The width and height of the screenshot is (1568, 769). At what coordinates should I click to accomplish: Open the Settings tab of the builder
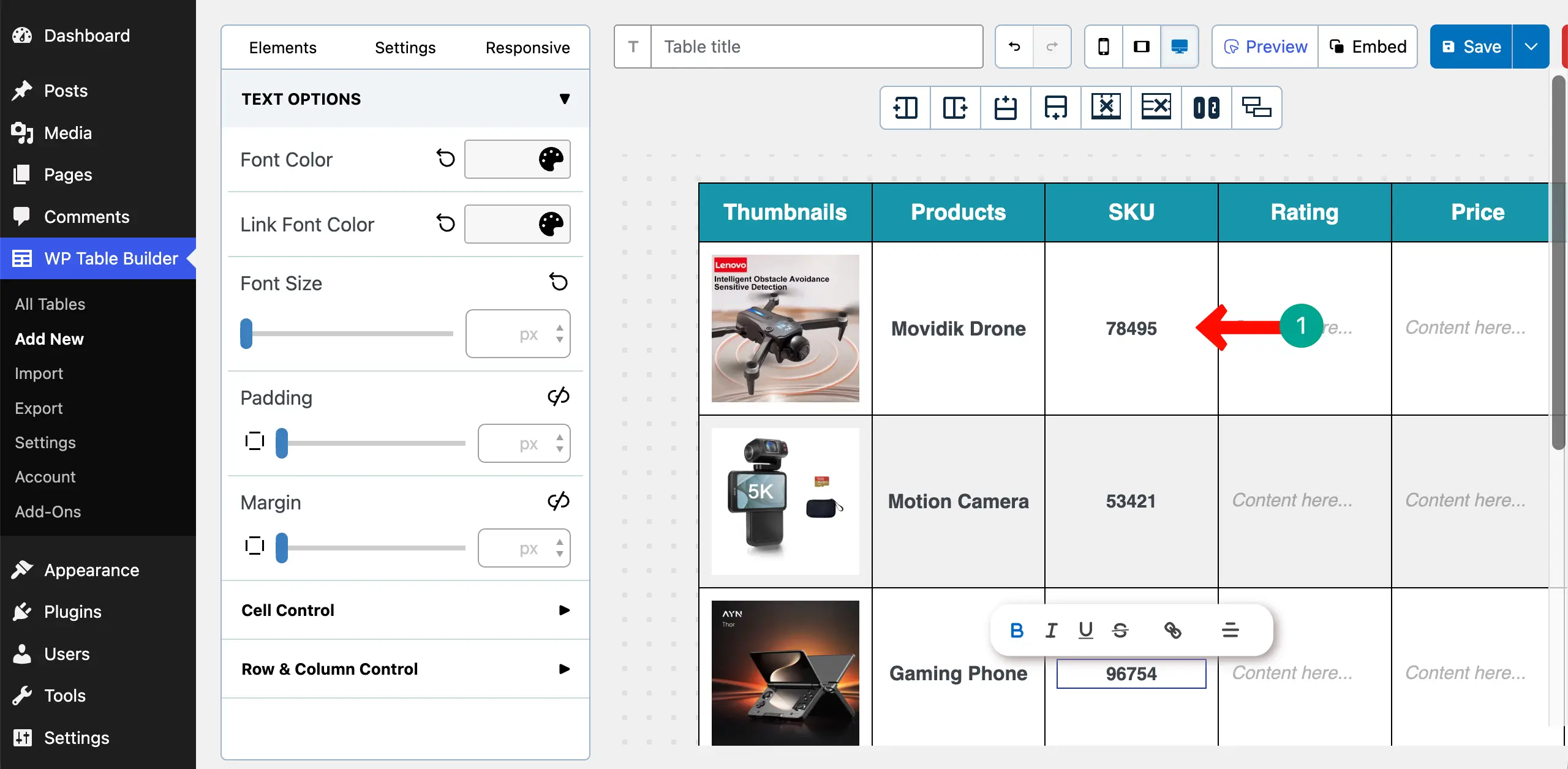pos(405,47)
